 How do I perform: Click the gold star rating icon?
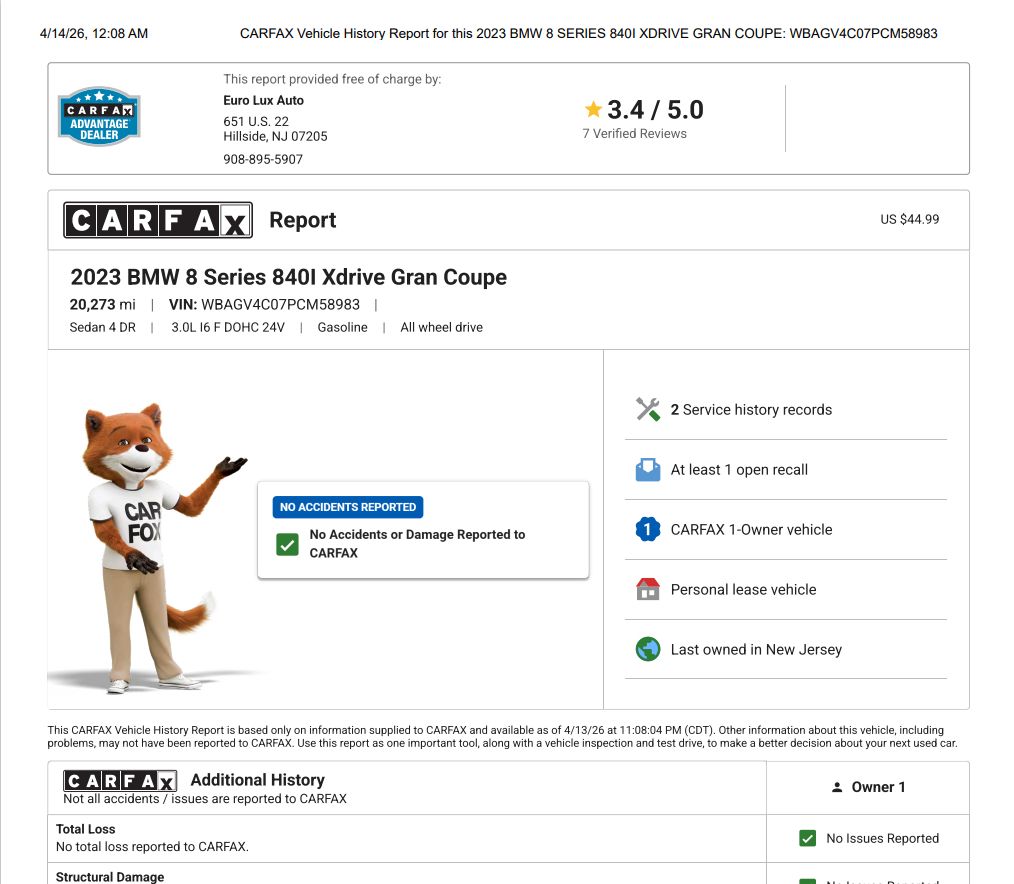coord(593,109)
